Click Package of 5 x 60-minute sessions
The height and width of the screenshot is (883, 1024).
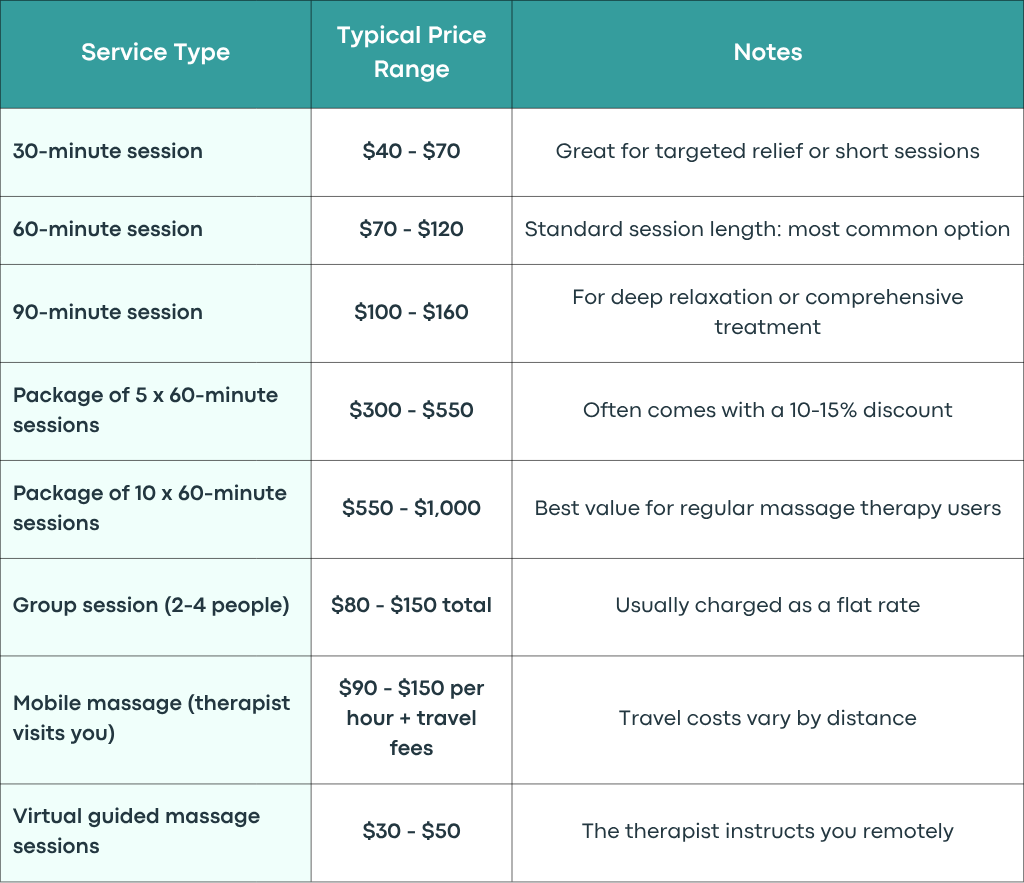tap(146, 410)
